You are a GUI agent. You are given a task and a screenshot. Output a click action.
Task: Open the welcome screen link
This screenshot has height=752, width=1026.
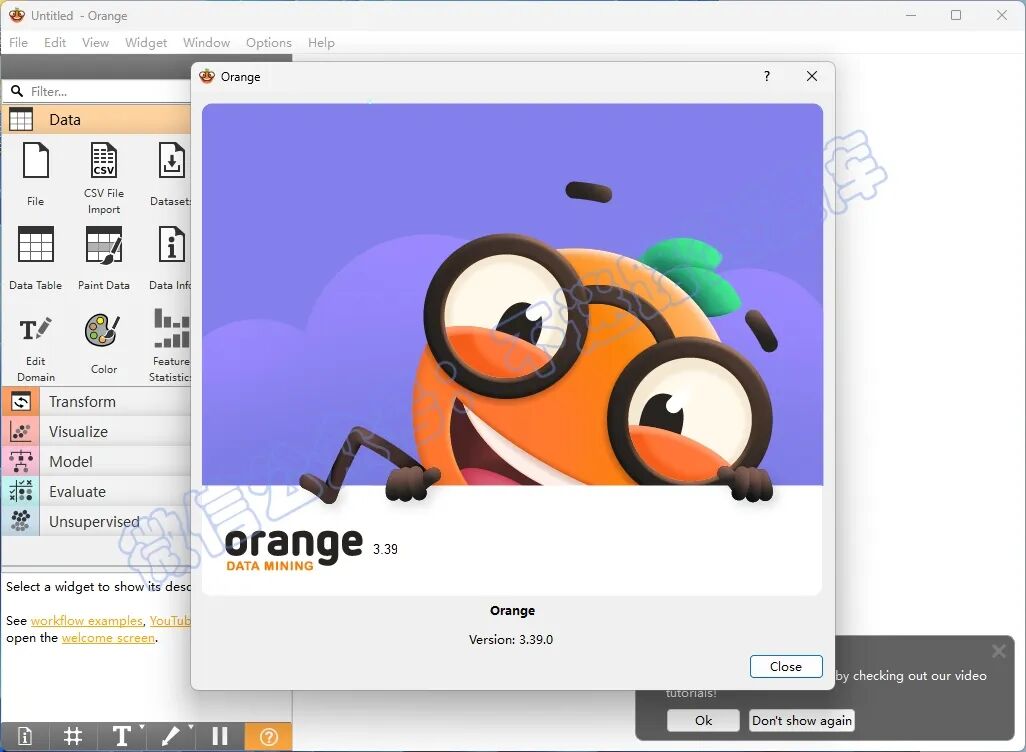tap(109, 637)
